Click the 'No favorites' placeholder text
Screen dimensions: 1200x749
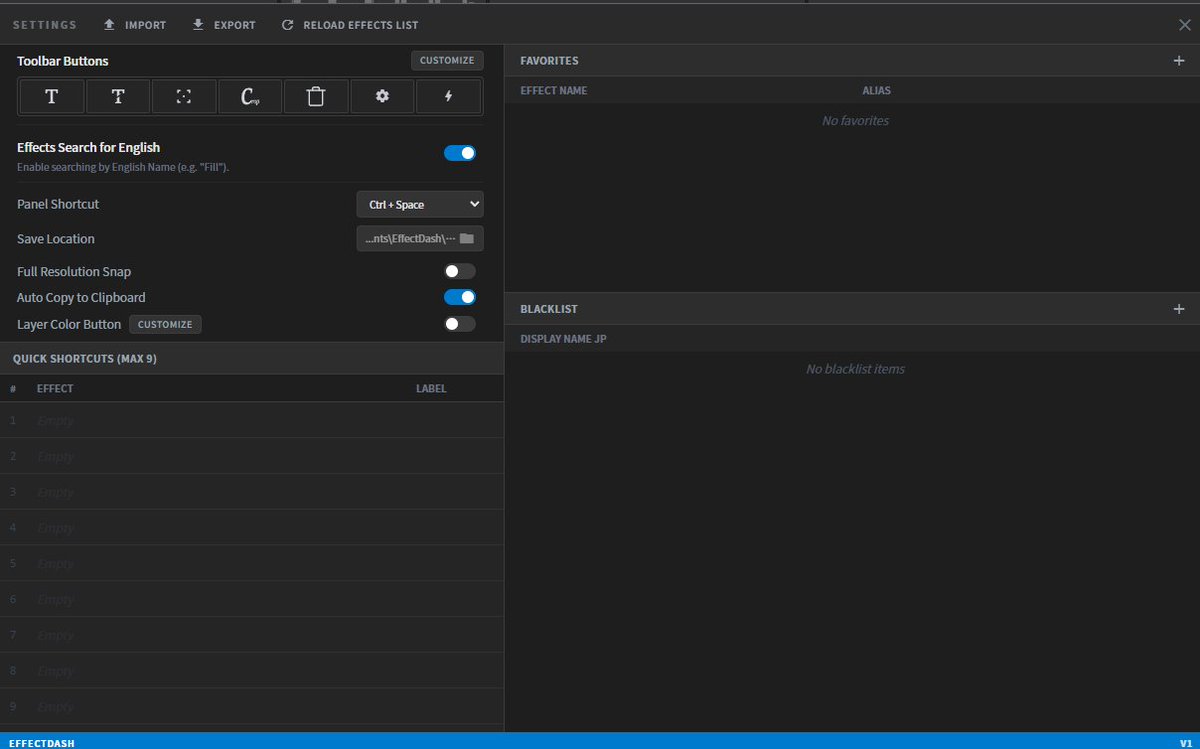855,121
